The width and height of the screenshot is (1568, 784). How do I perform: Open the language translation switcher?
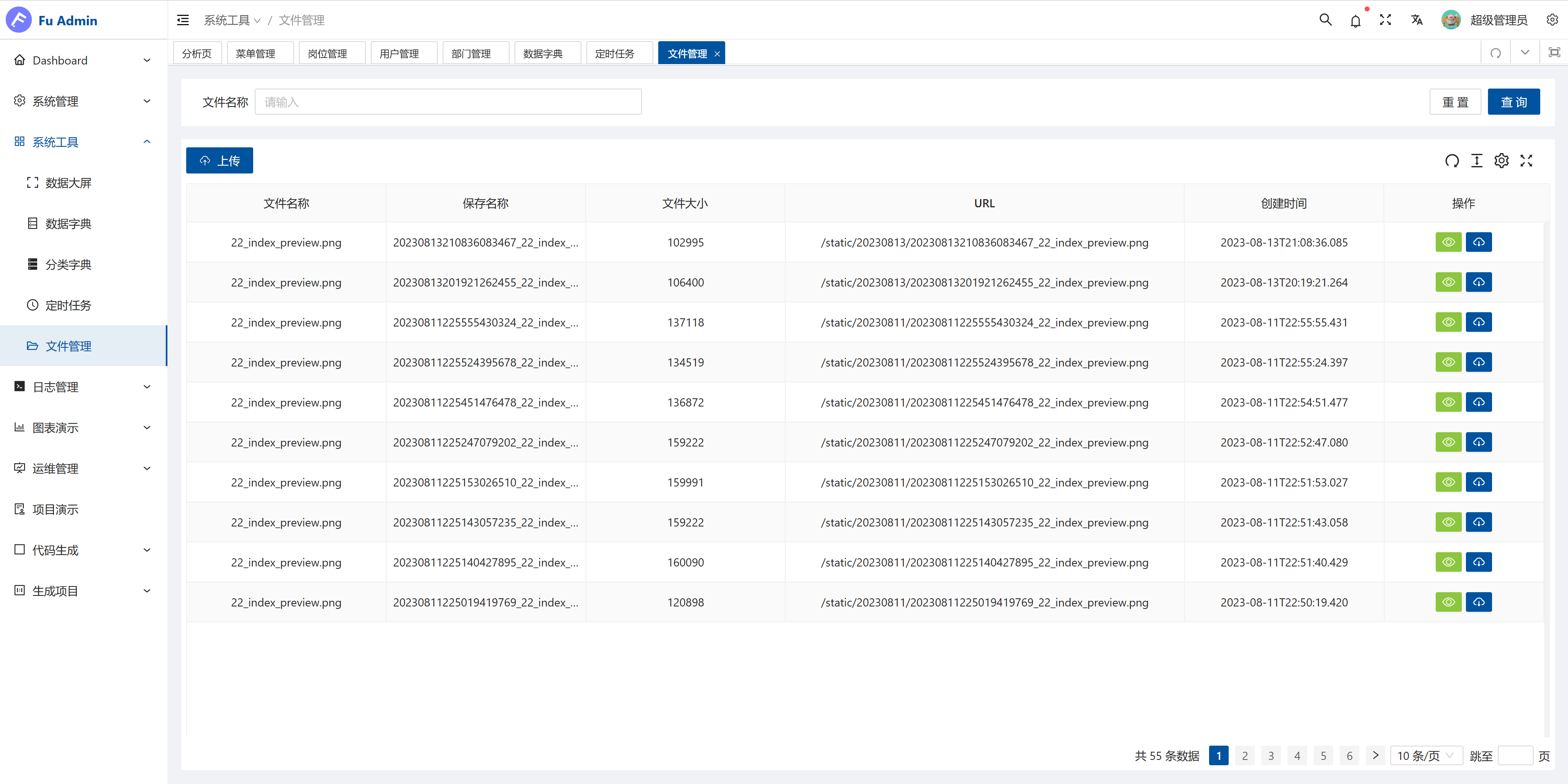tap(1417, 20)
